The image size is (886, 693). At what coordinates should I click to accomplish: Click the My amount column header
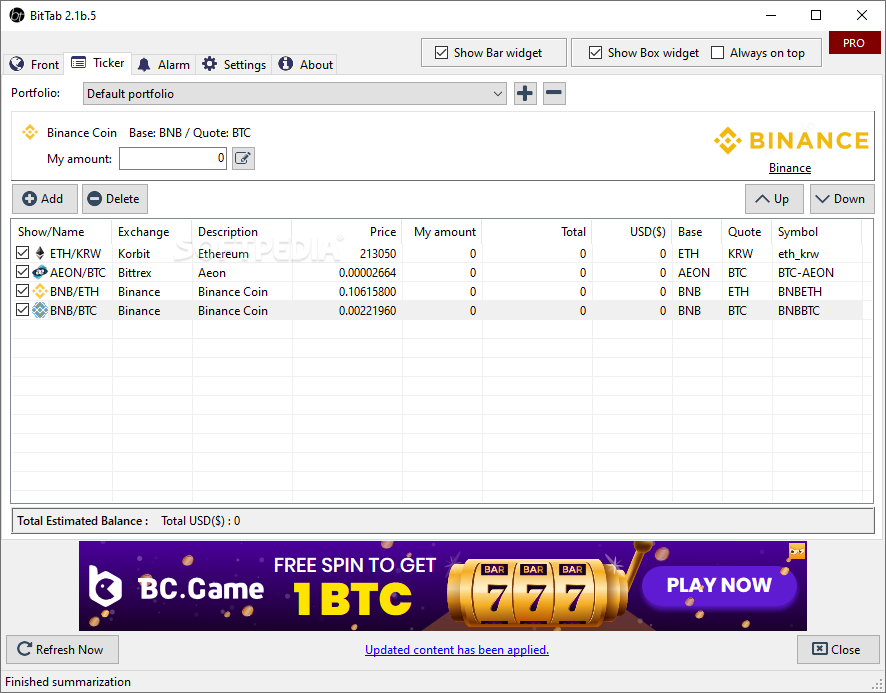(x=442, y=232)
